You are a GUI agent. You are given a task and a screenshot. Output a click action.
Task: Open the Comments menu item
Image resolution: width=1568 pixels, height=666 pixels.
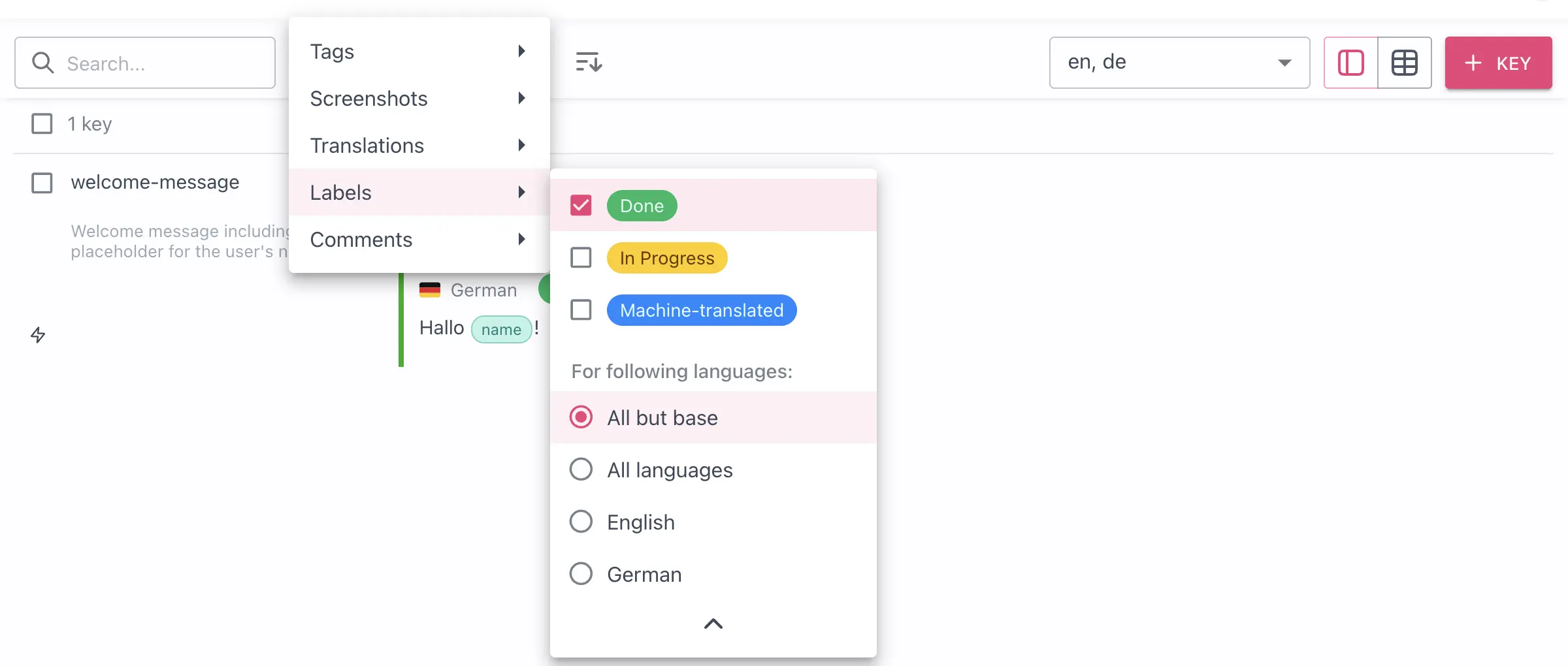click(x=418, y=240)
